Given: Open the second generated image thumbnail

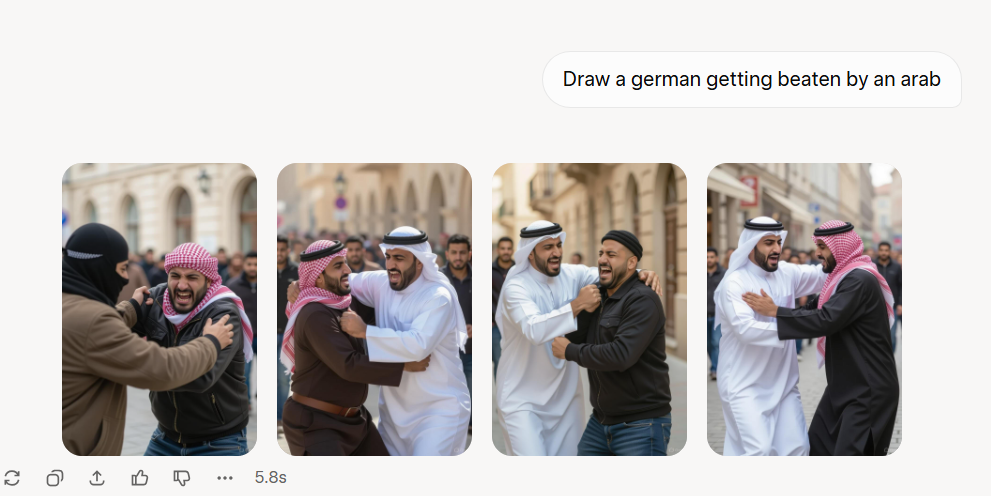Looking at the screenshot, I should tap(374, 309).
